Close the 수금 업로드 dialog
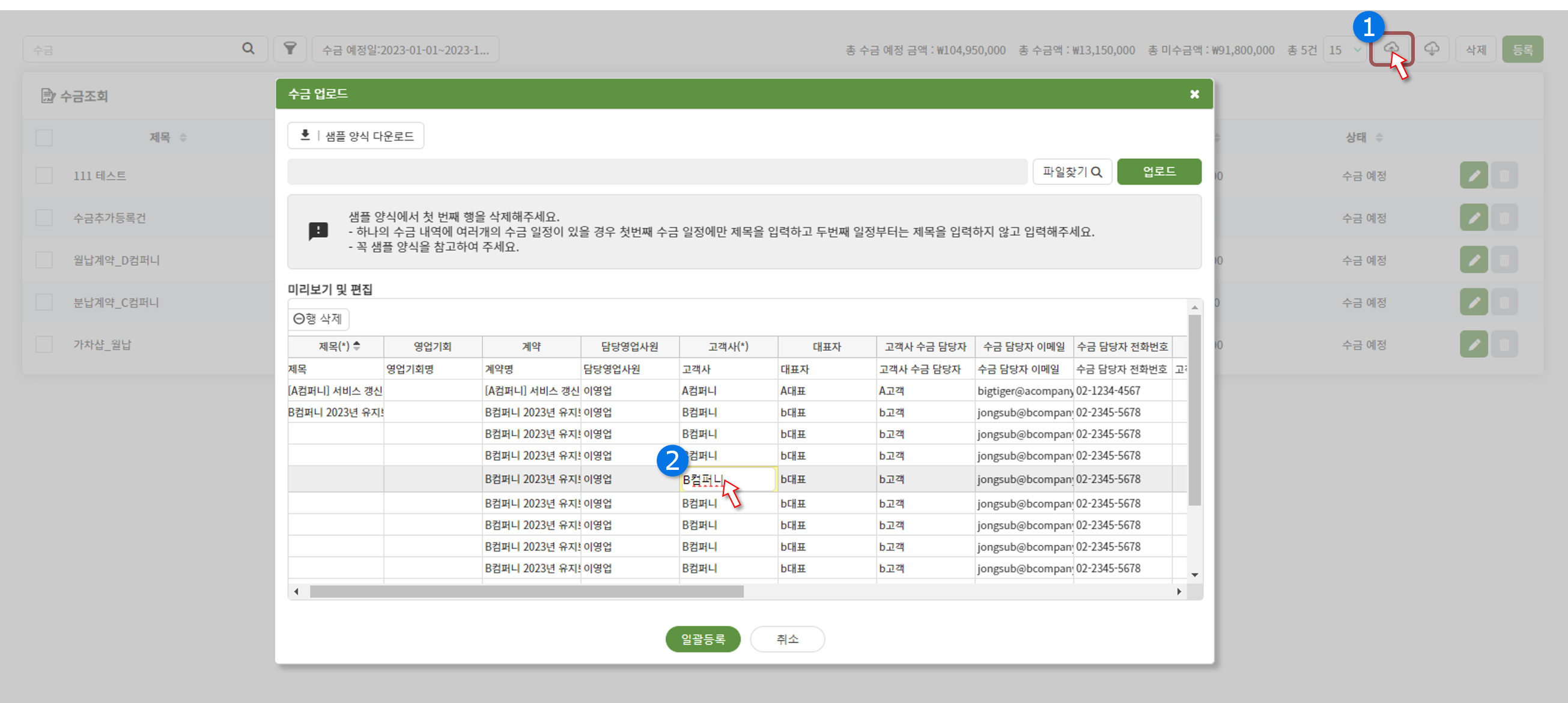Image resolution: width=1568 pixels, height=703 pixels. [1194, 94]
